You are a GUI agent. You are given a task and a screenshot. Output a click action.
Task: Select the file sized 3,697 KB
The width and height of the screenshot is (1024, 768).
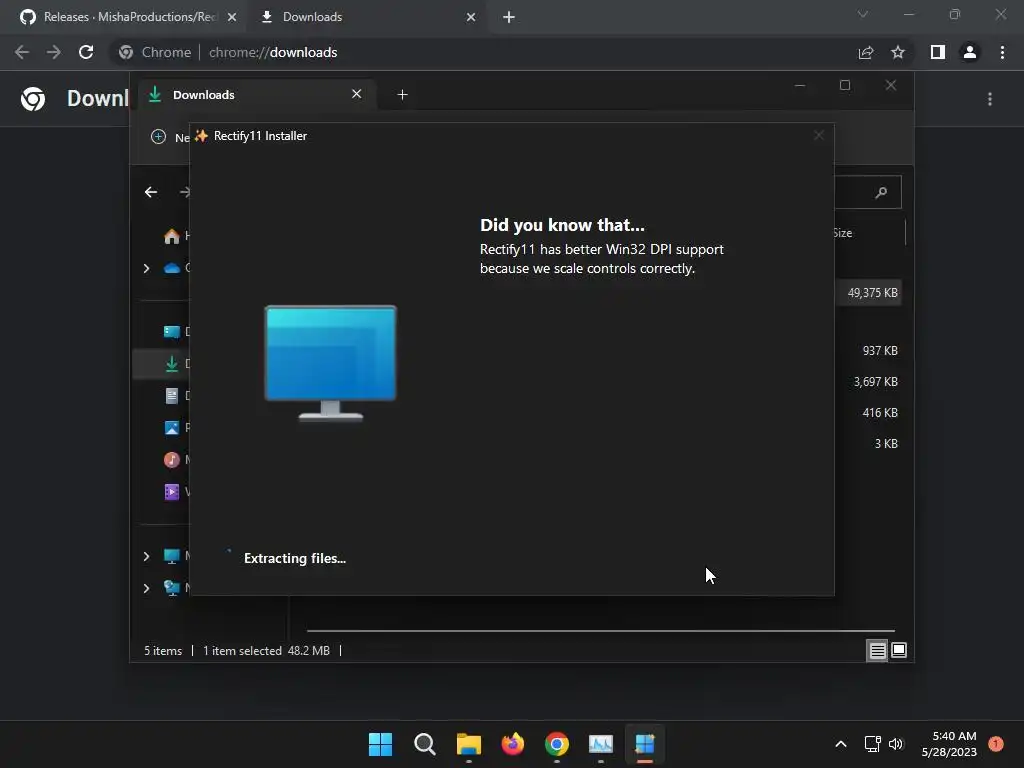pos(876,382)
